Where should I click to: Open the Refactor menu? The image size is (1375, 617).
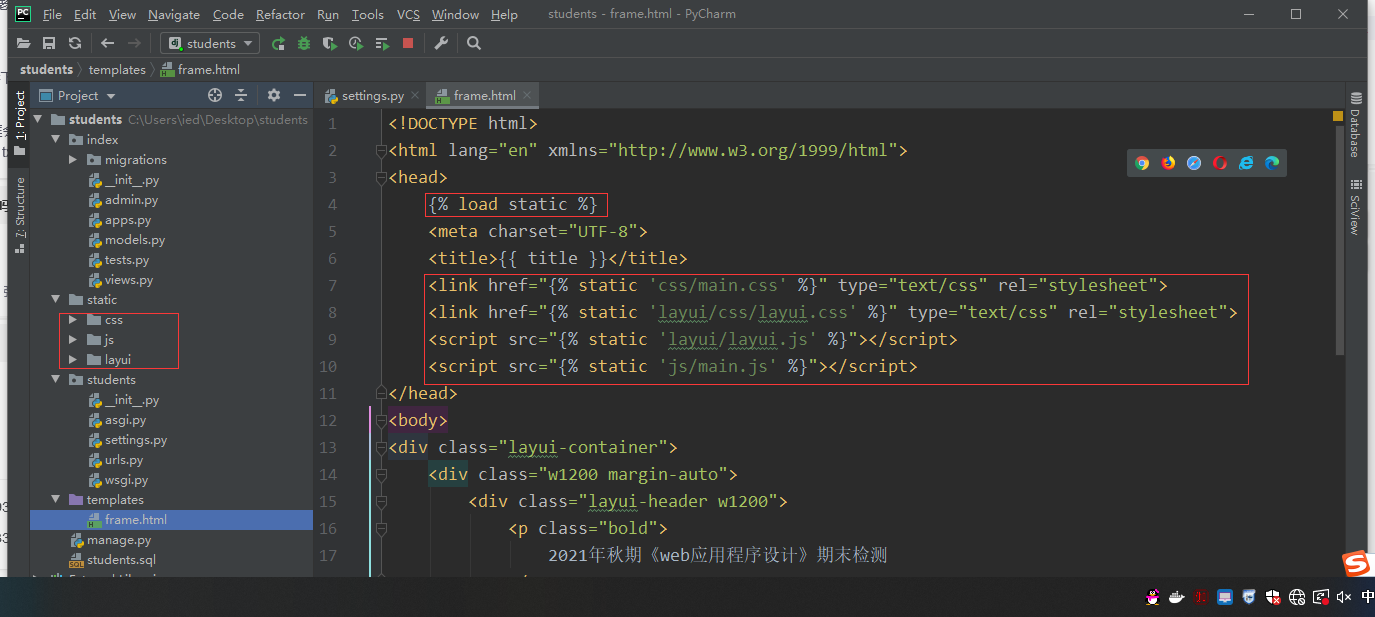(x=280, y=14)
